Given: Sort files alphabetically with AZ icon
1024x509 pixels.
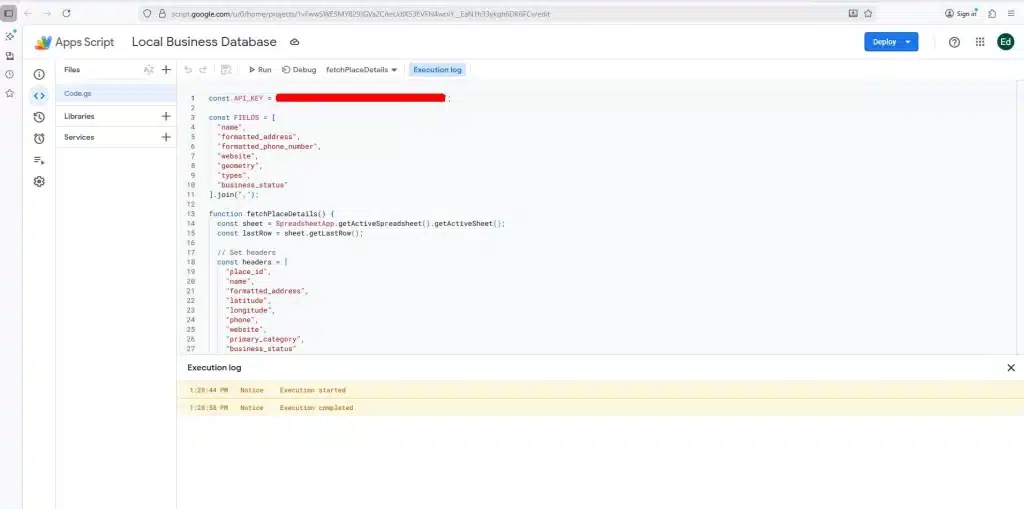Looking at the screenshot, I should [149, 70].
